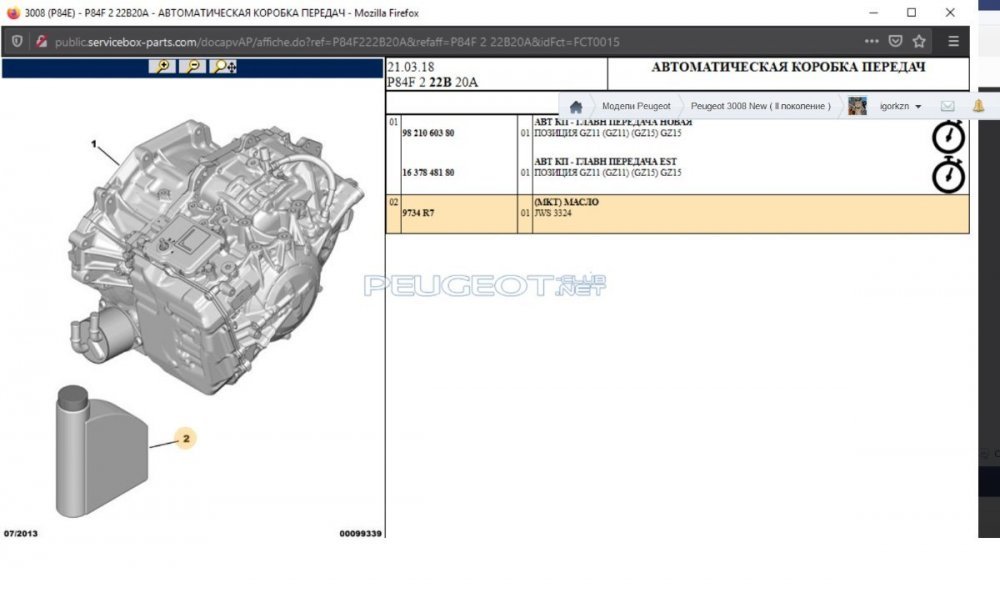Image resolution: width=1000 pixels, height=598 pixels.
Task: Click the stopwatch icon for part 98 210 603 80
Action: coord(948,136)
